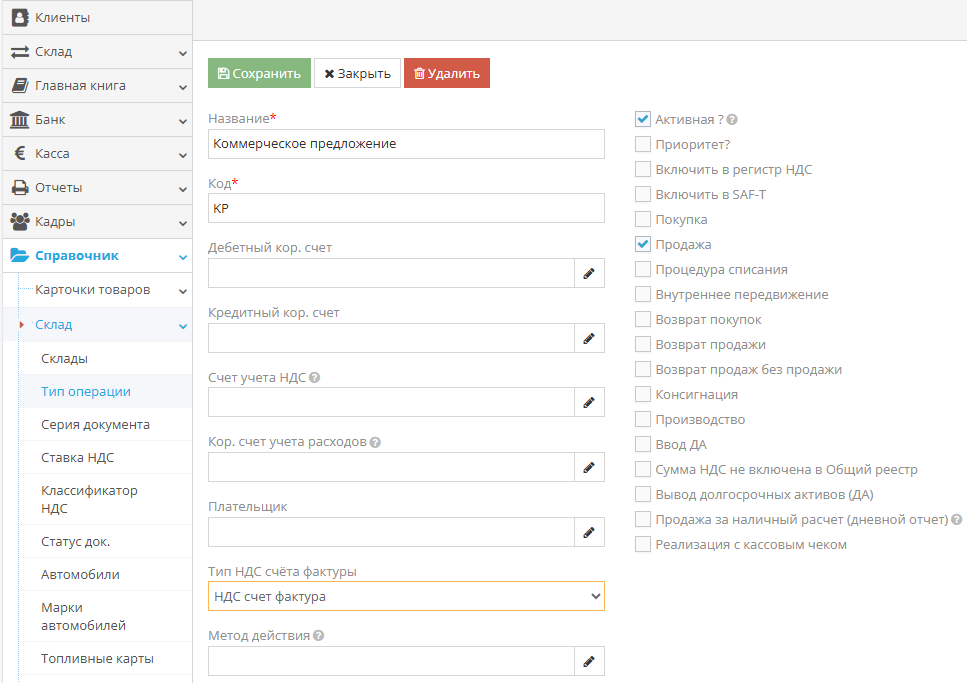Click help icon by Кор. счет учета расходов

click(375, 442)
